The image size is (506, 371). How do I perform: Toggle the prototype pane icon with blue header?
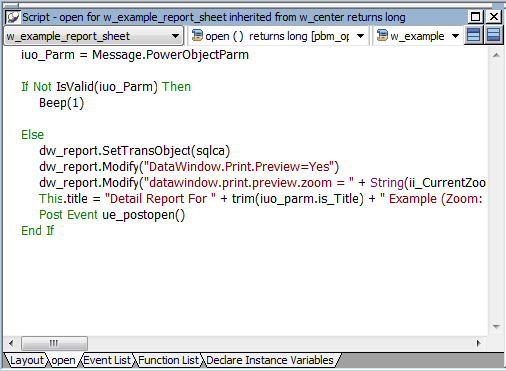[x=473, y=35]
